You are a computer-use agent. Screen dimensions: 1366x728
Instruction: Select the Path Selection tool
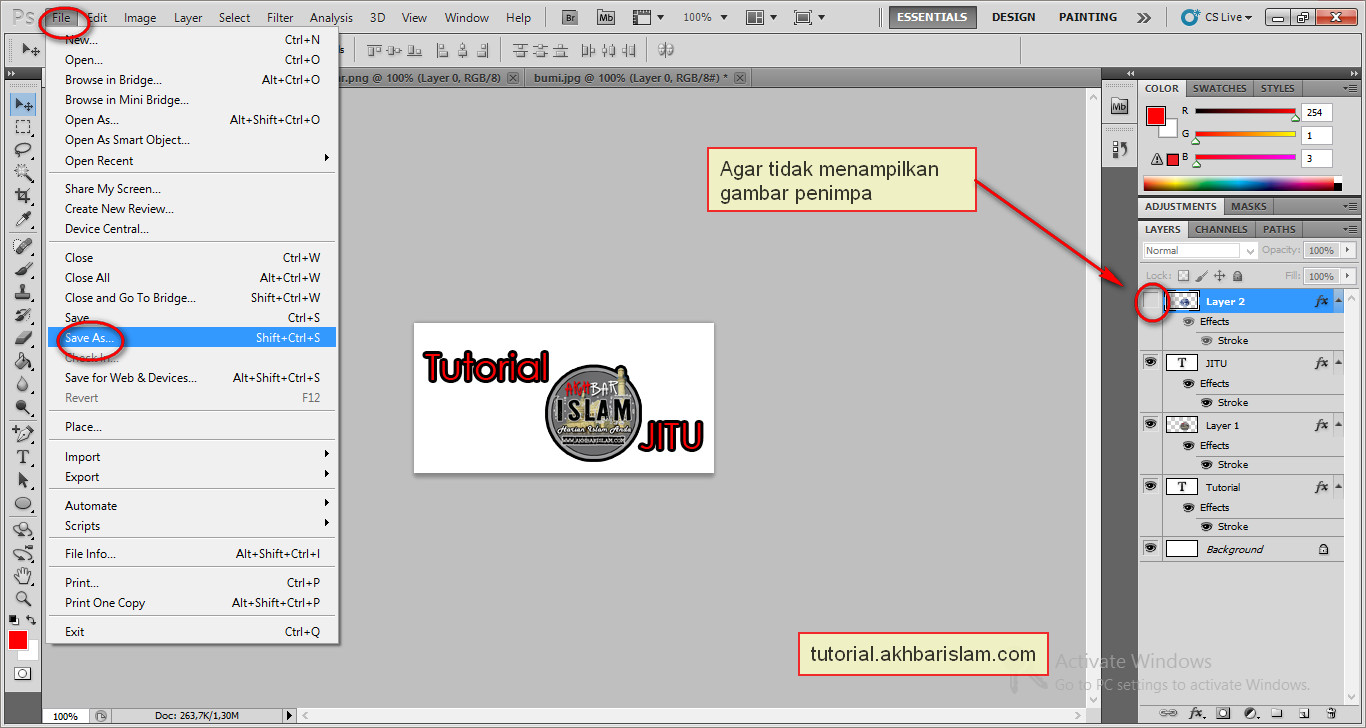(x=23, y=480)
